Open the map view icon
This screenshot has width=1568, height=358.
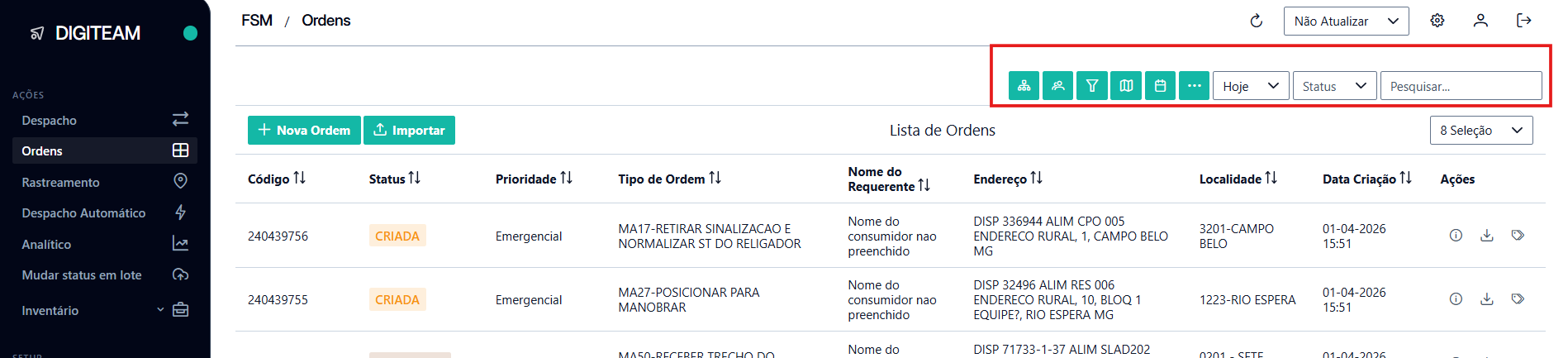click(x=1126, y=86)
